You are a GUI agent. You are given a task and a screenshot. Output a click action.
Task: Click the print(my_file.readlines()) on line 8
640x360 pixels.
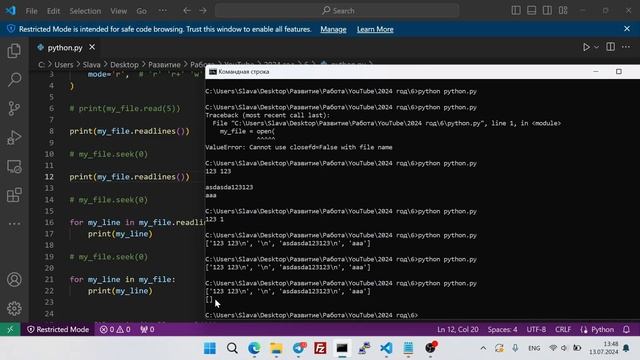[129, 131]
